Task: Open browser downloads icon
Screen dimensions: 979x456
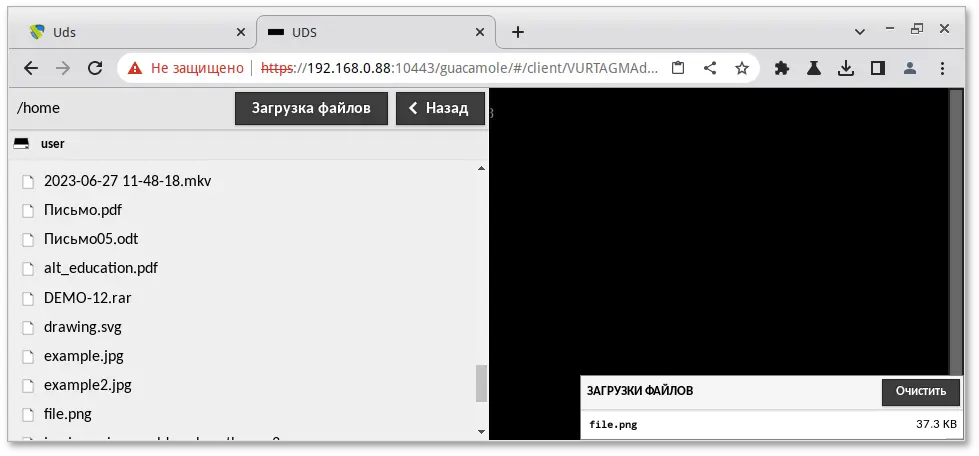Action: tap(846, 68)
